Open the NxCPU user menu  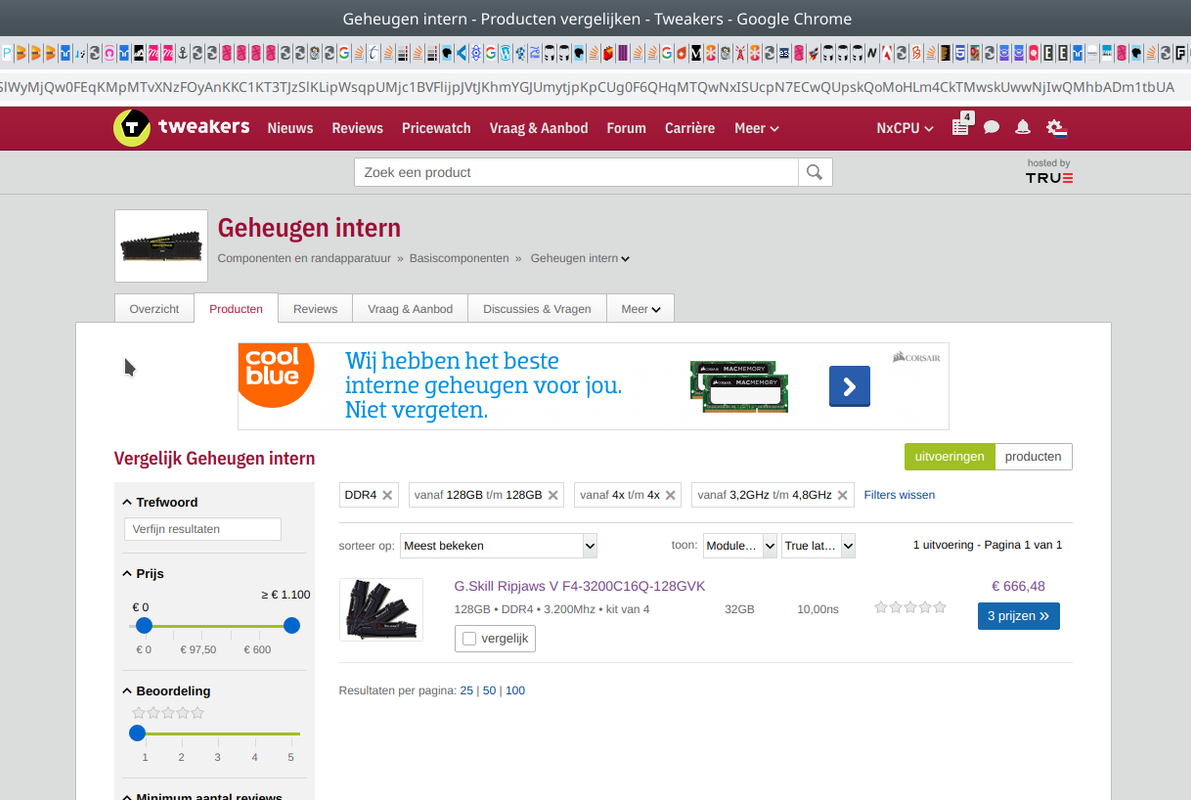(905, 128)
